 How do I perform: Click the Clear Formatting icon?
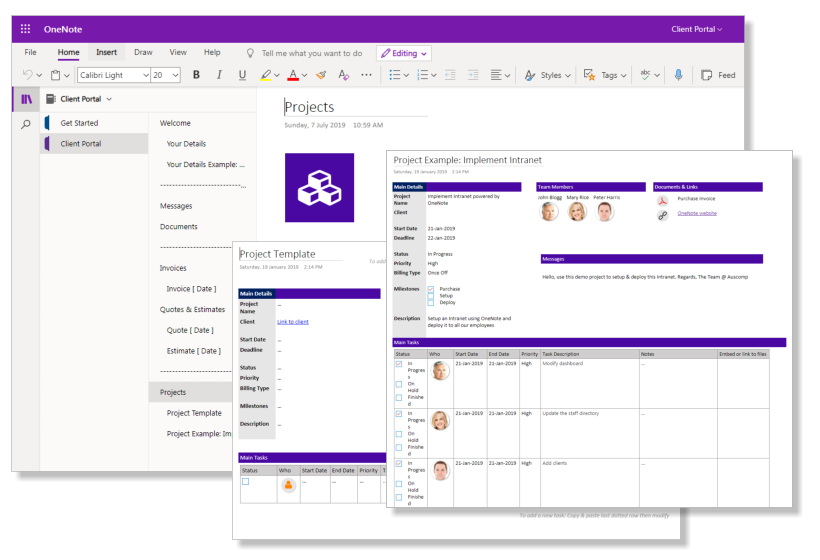pyautogui.click(x=343, y=75)
